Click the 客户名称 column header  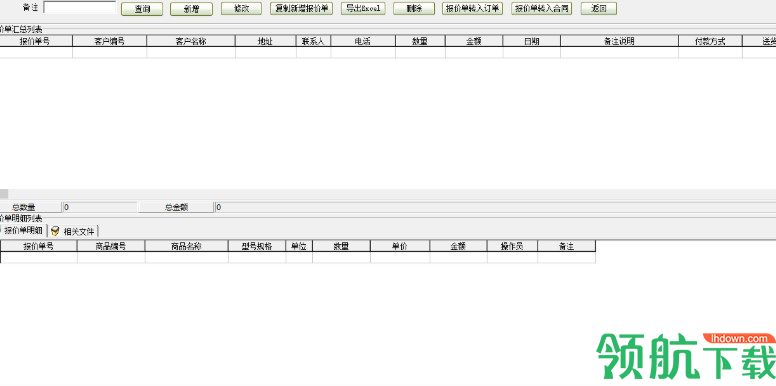191,41
